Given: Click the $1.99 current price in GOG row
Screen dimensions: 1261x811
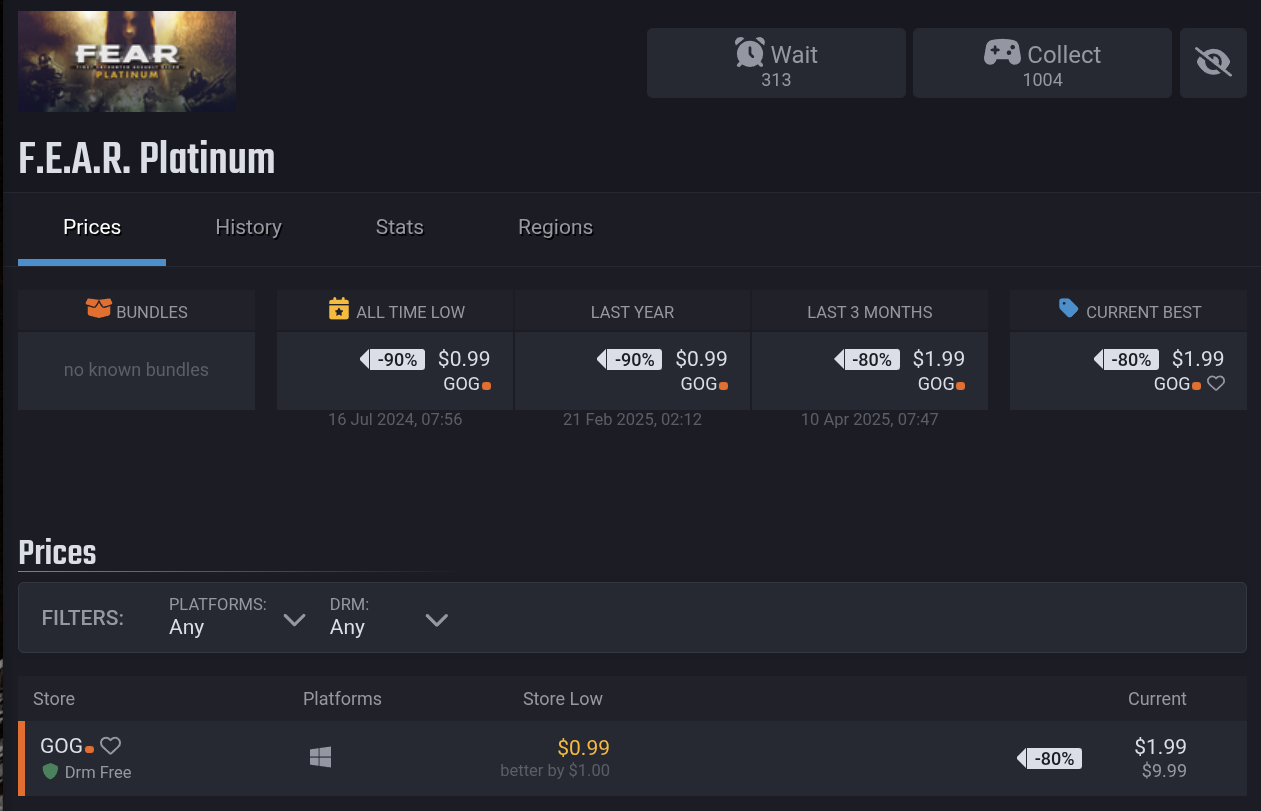Looking at the screenshot, I should coord(1160,746).
